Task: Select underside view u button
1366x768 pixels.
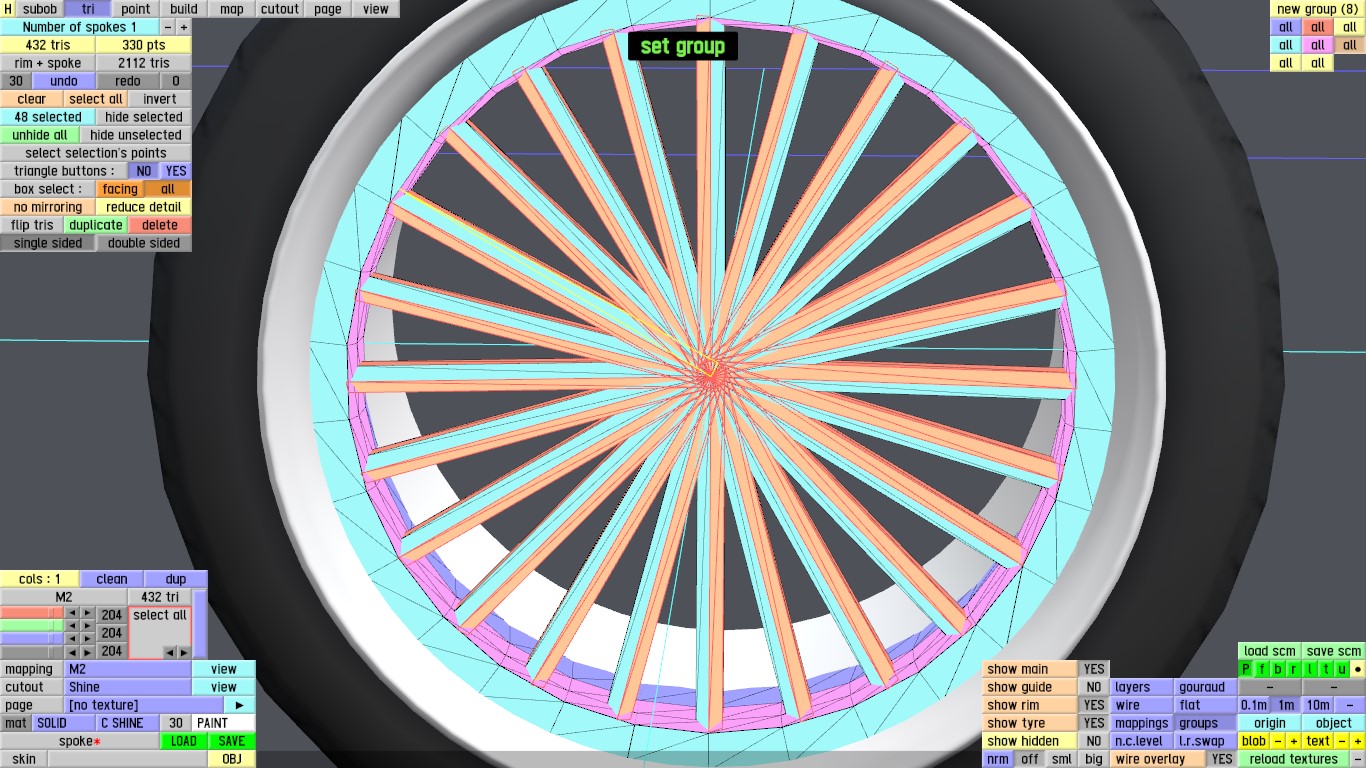Action: (x=1342, y=669)
